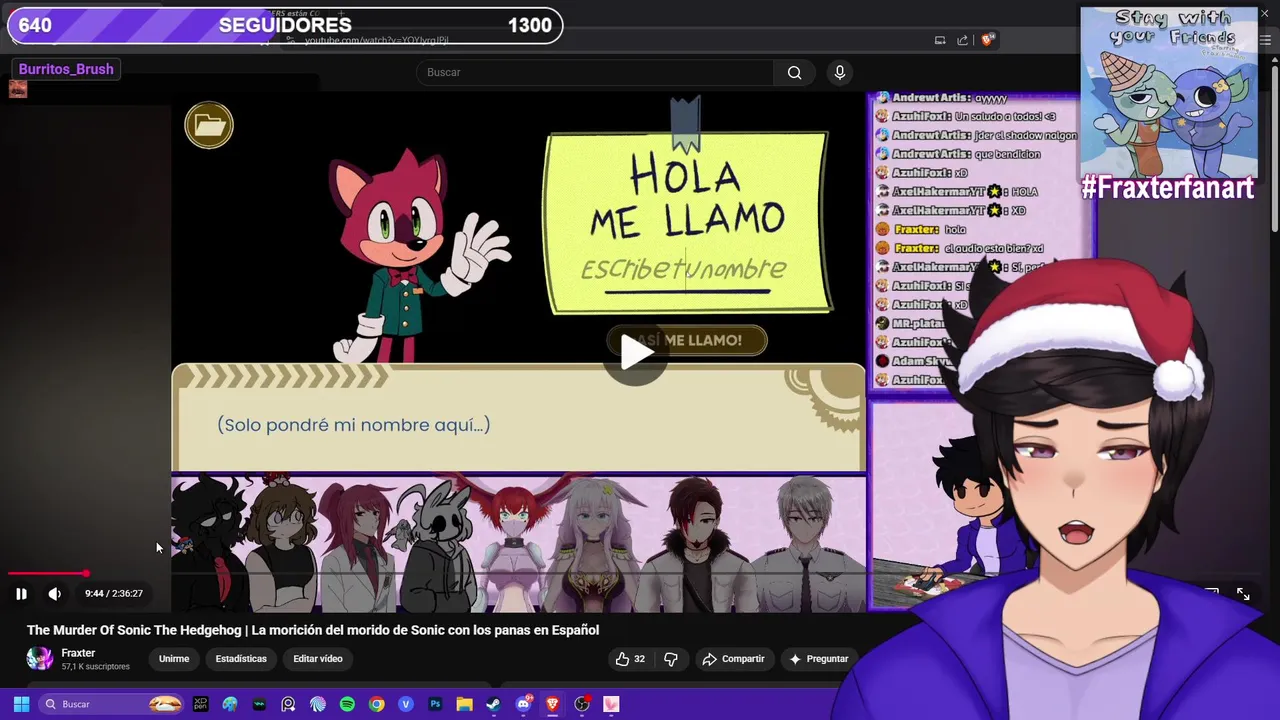Image resolution: width=1280 pixels, height=720 pixels.
Task: Click the Unirme membership button
Action: [x=174, y=659]
